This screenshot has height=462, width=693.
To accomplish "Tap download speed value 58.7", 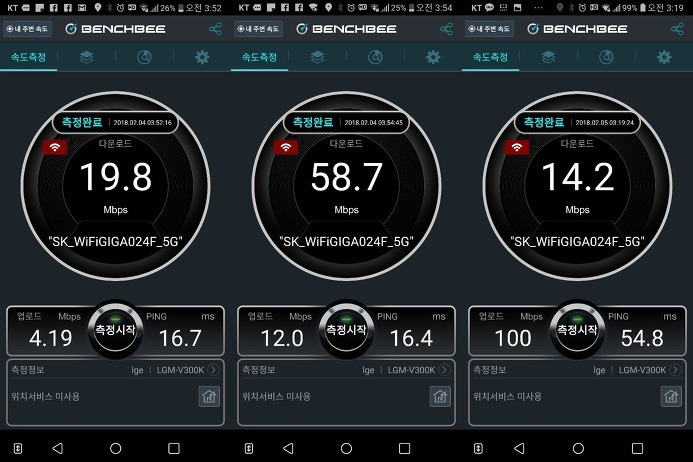I will [x=346, y=177].
